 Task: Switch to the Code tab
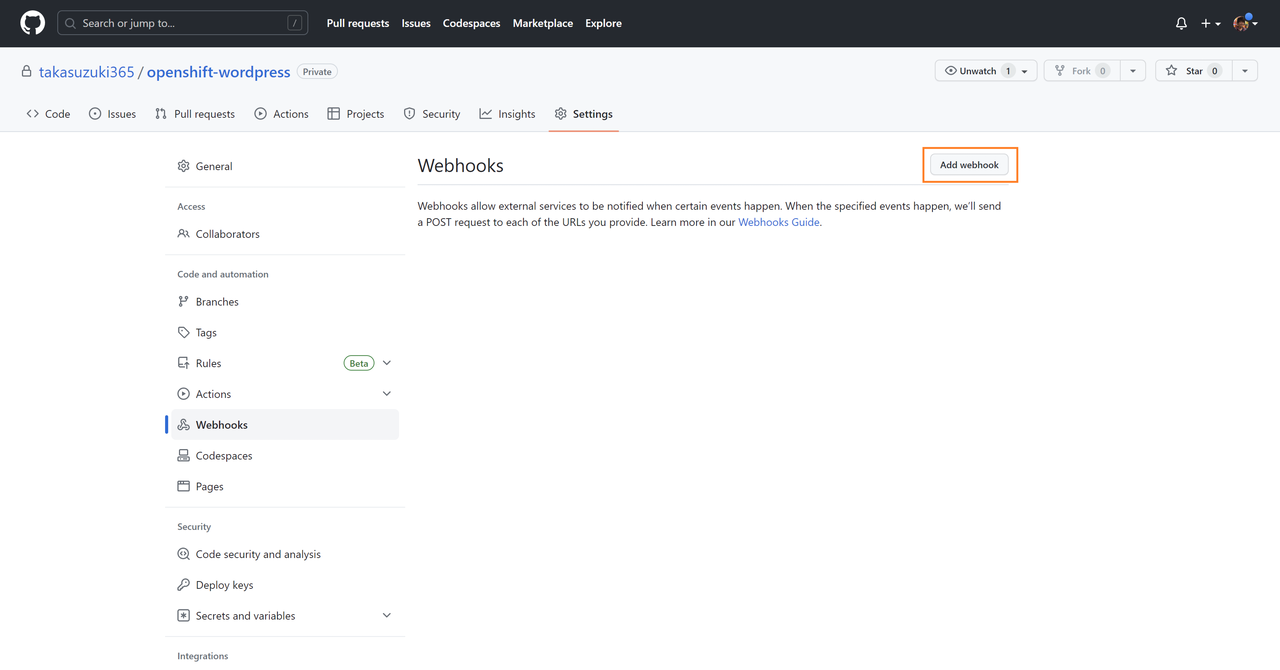click(48, 114)
